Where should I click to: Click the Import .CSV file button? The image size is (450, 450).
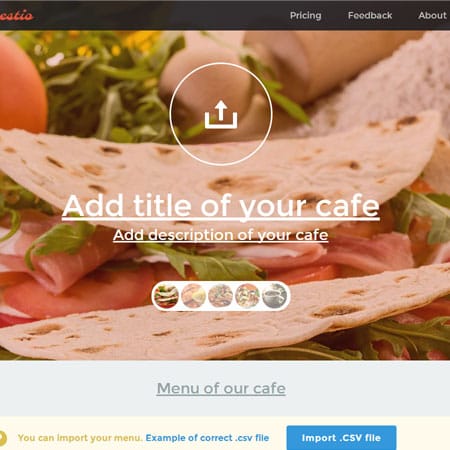point(341,438)
